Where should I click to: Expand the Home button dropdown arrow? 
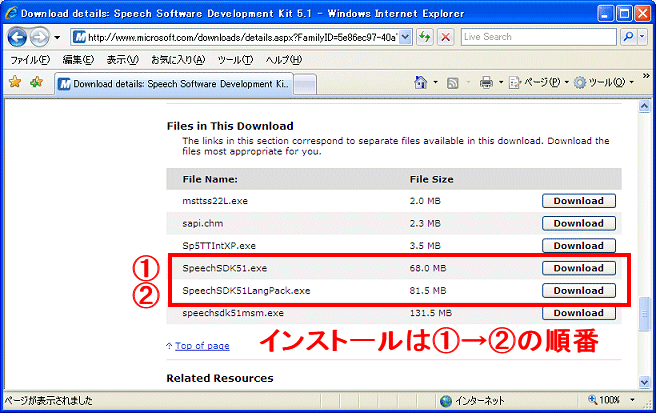(436, 82)
